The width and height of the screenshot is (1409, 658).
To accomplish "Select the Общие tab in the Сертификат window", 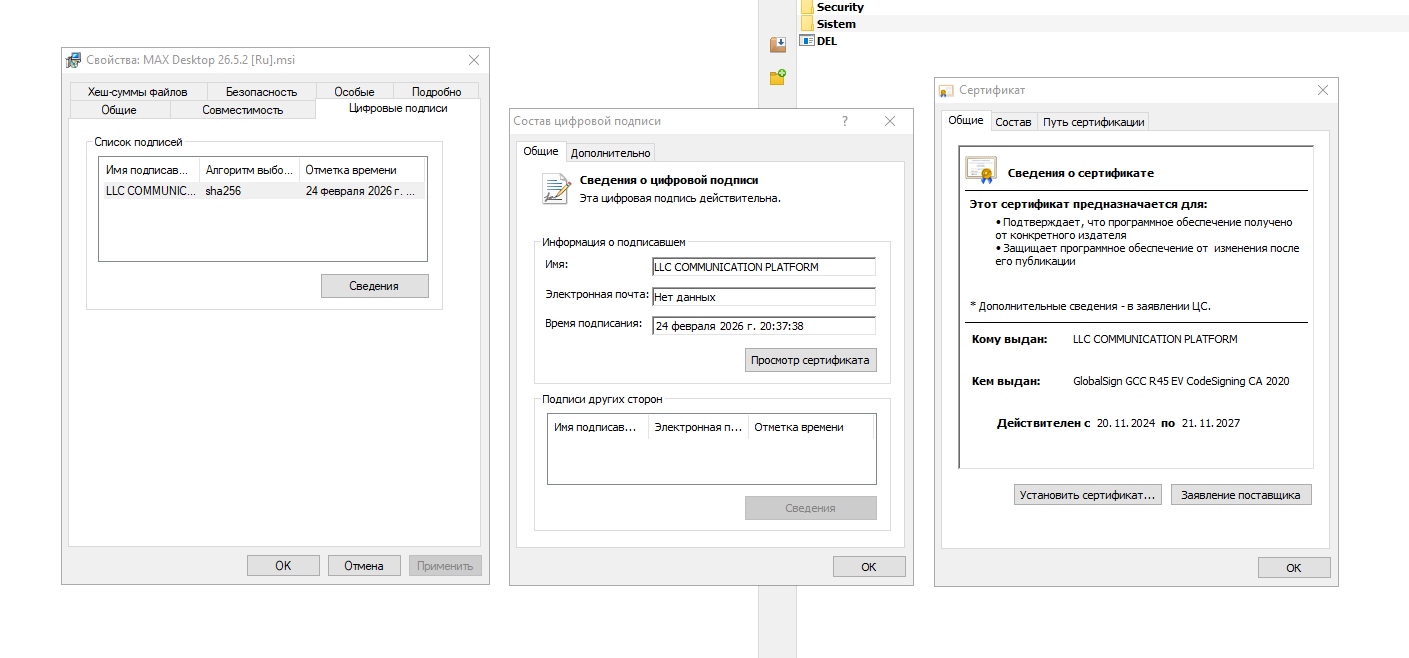I will (x=965, y=120).
